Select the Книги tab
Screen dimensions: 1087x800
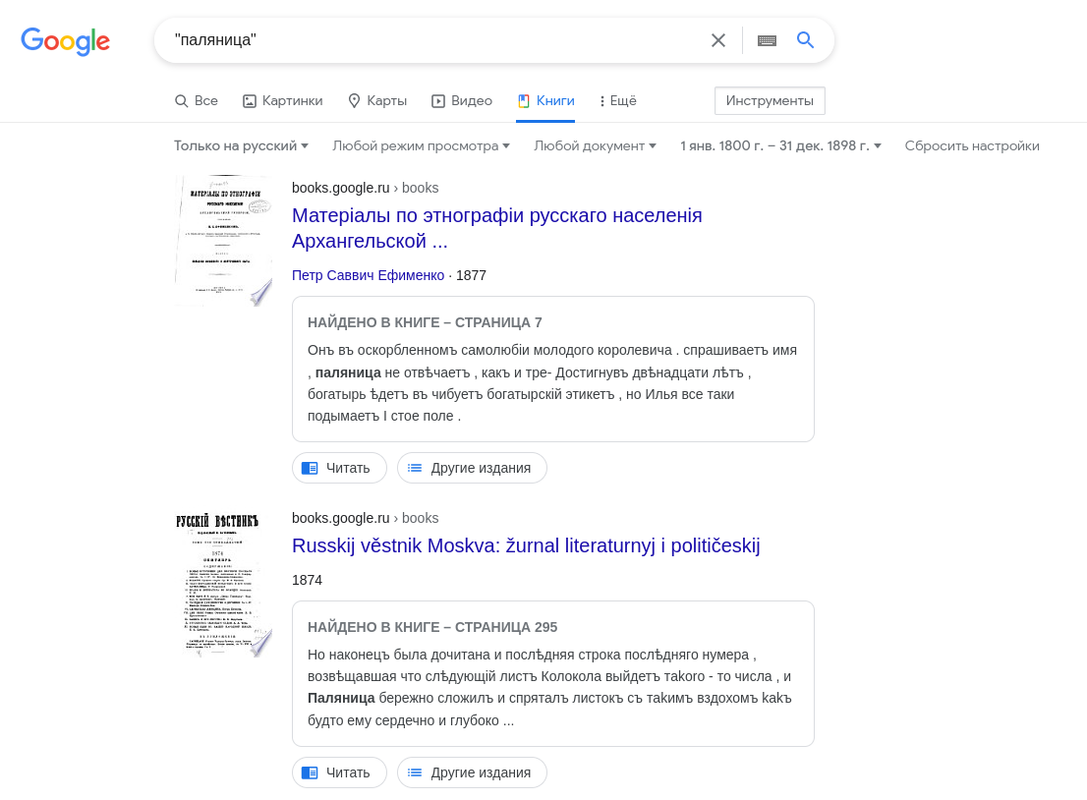(x=546, y=101)
